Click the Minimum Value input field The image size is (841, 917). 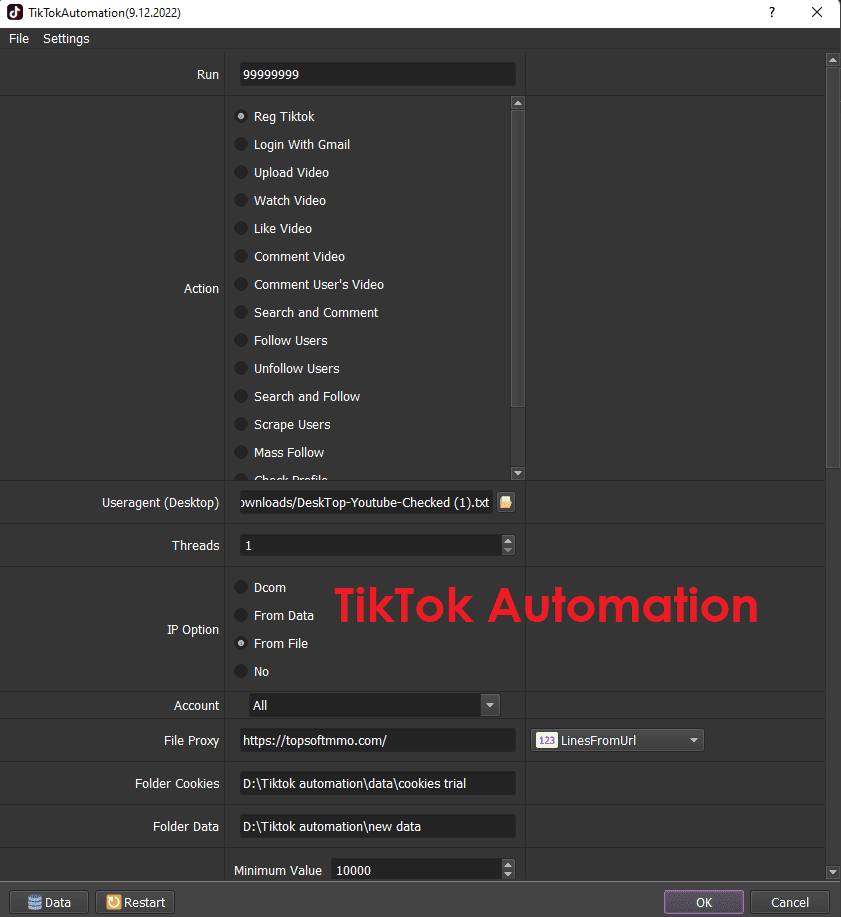point(416,870)
